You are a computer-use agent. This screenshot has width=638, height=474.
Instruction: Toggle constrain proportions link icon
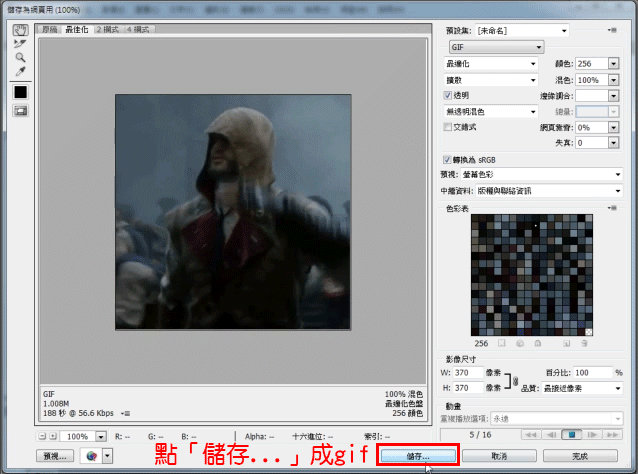coord(516,381)
